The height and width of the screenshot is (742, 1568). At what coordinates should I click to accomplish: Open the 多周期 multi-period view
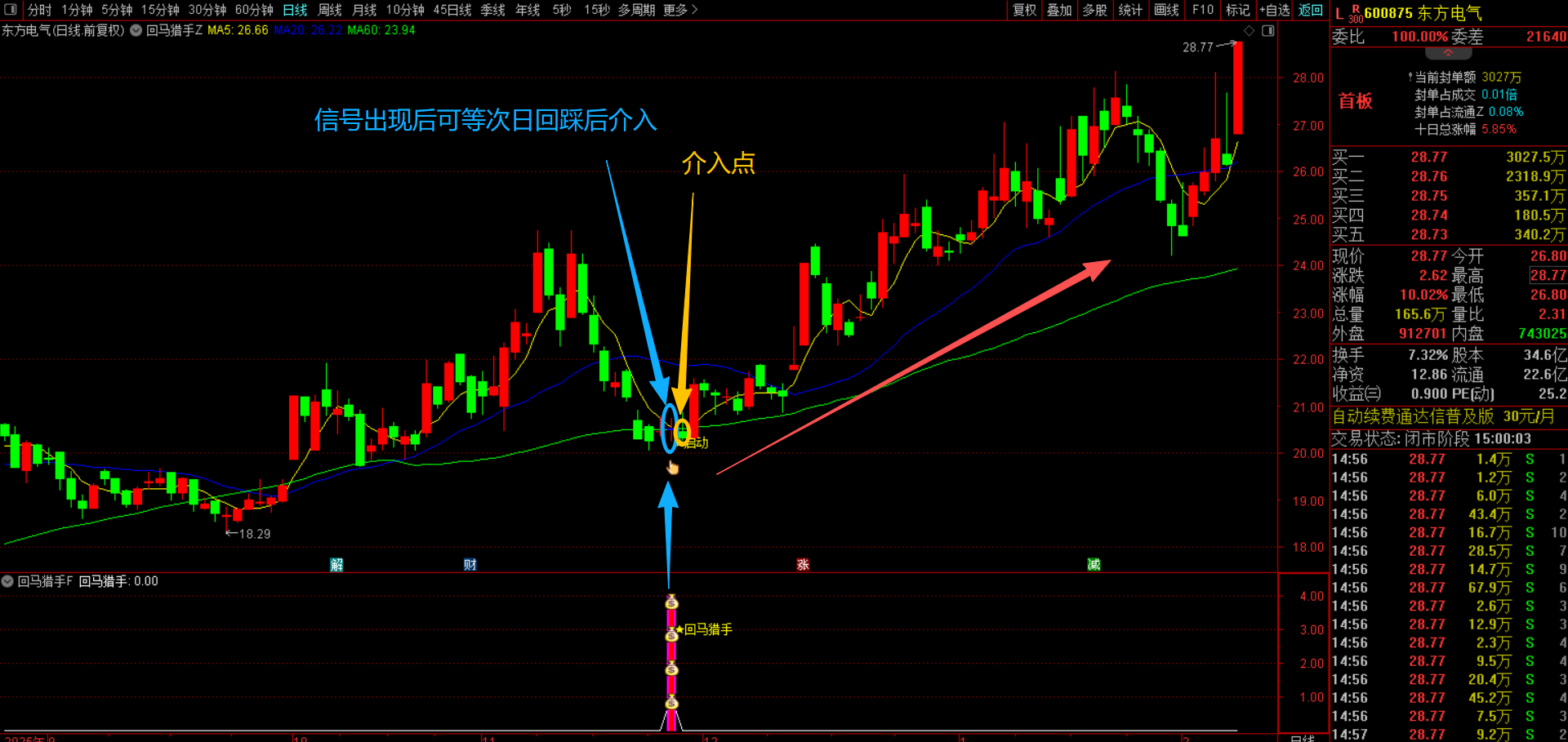636,10
